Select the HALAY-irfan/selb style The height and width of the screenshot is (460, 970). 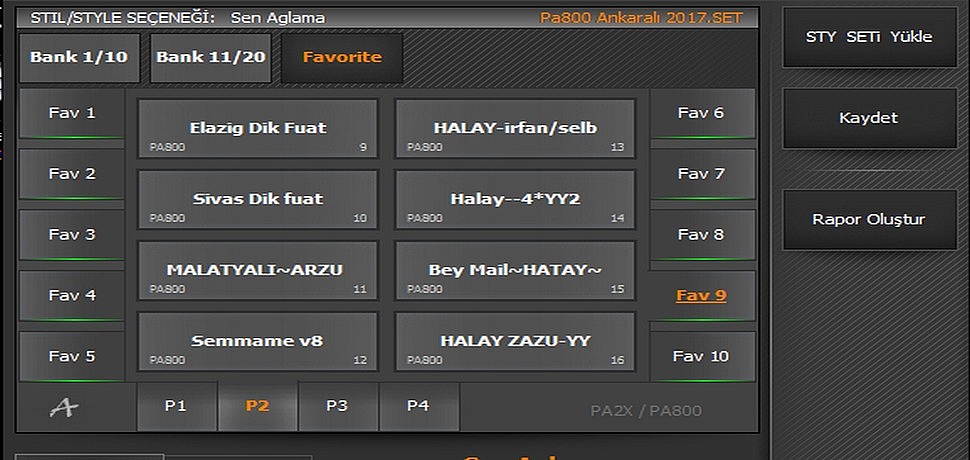click(x=515, y=129)
